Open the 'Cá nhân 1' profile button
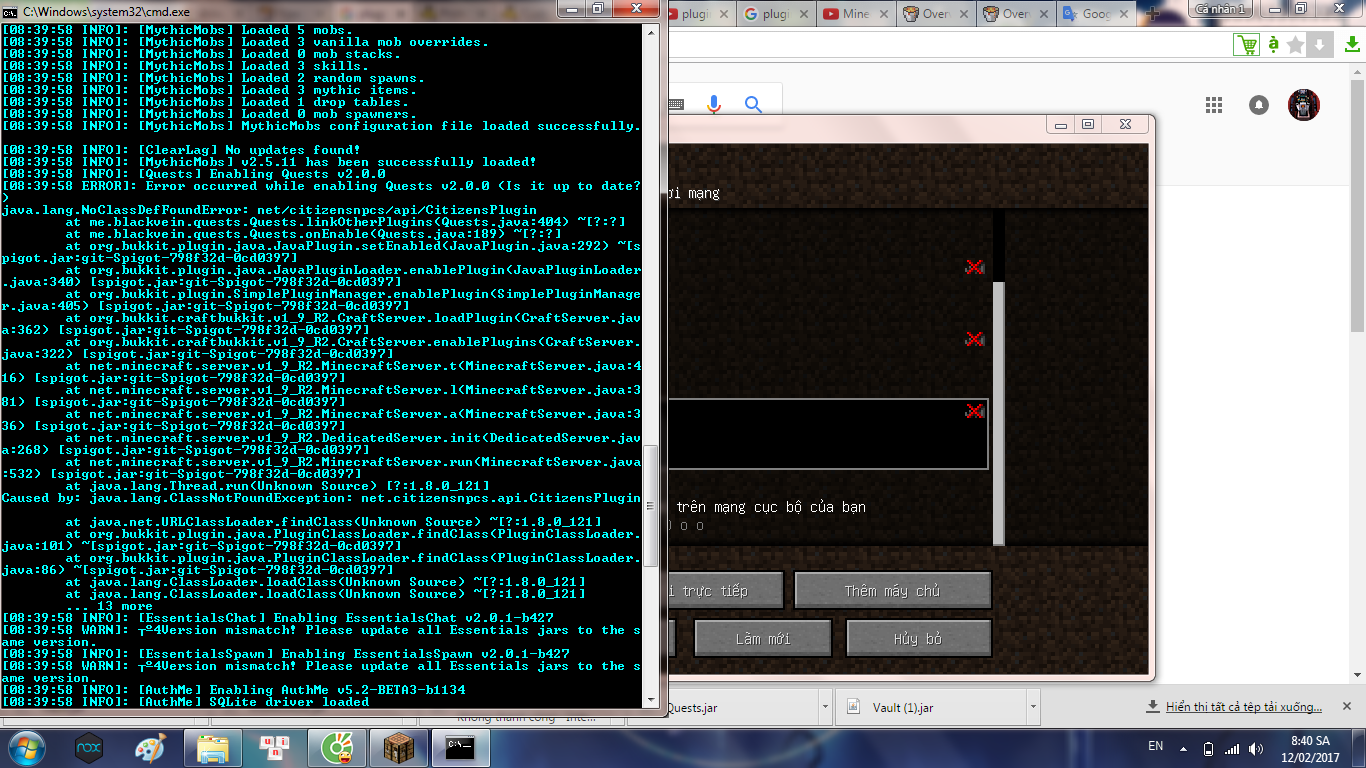 tap(1220, 9)
